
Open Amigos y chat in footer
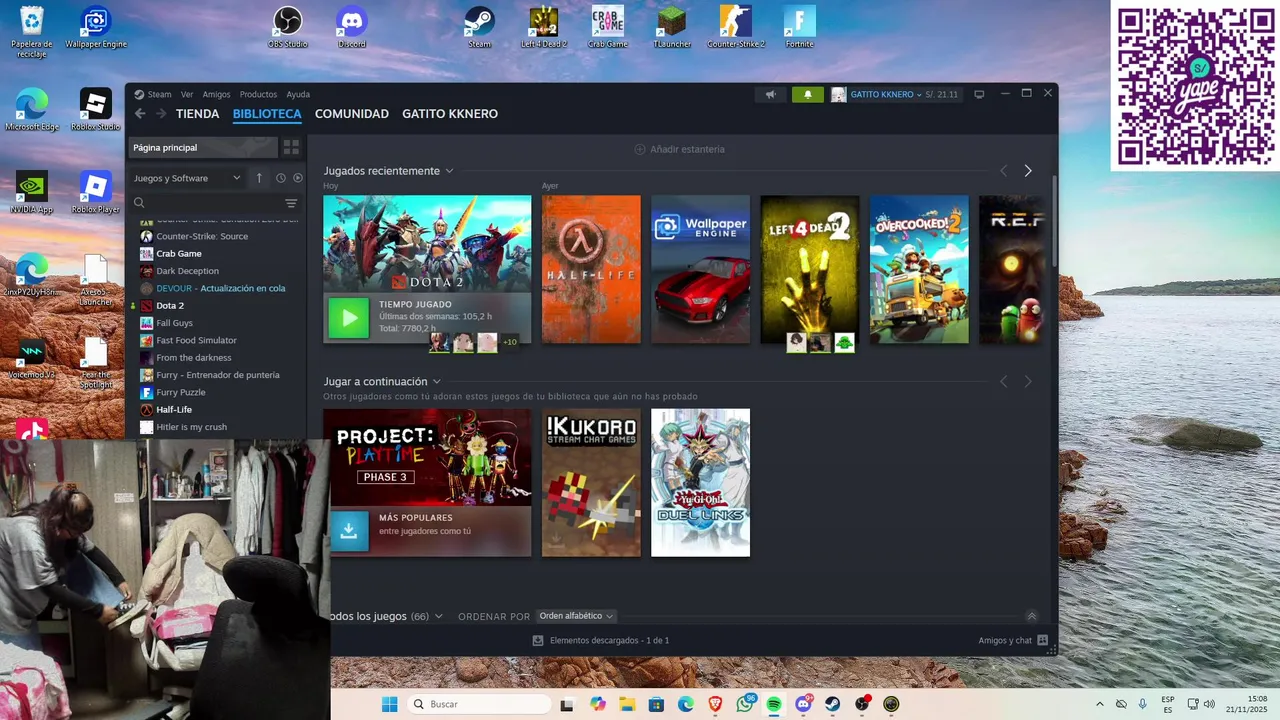(1013, 640)
